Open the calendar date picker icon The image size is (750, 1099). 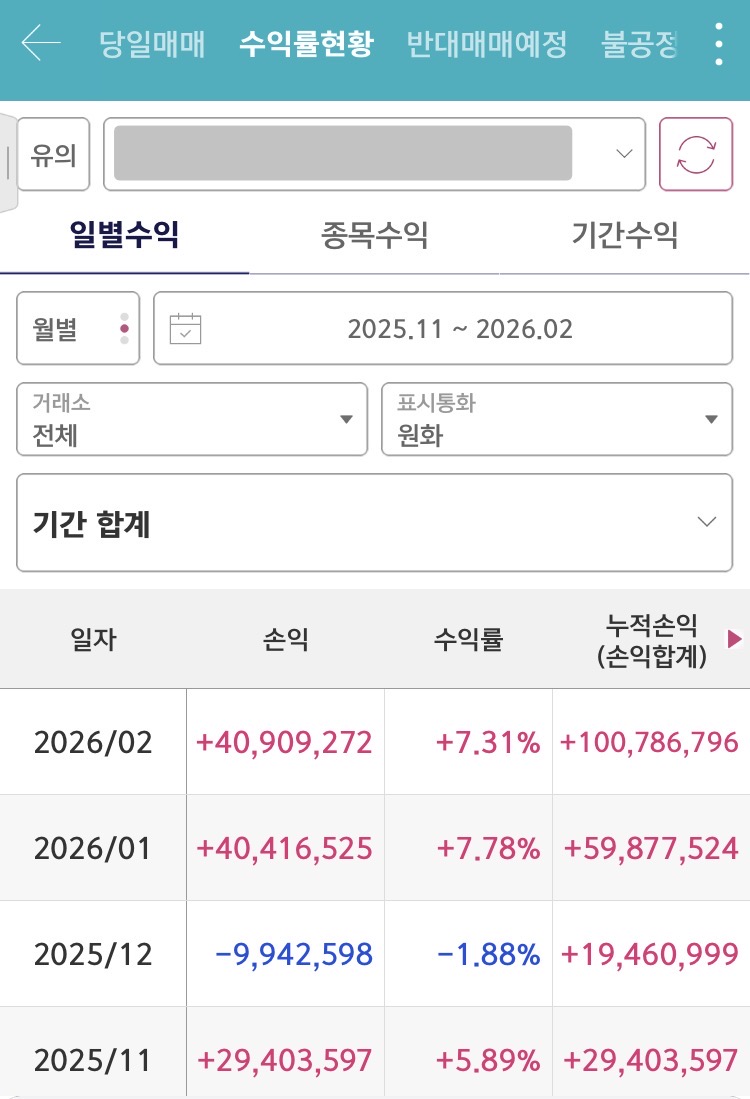pos(186,329)
